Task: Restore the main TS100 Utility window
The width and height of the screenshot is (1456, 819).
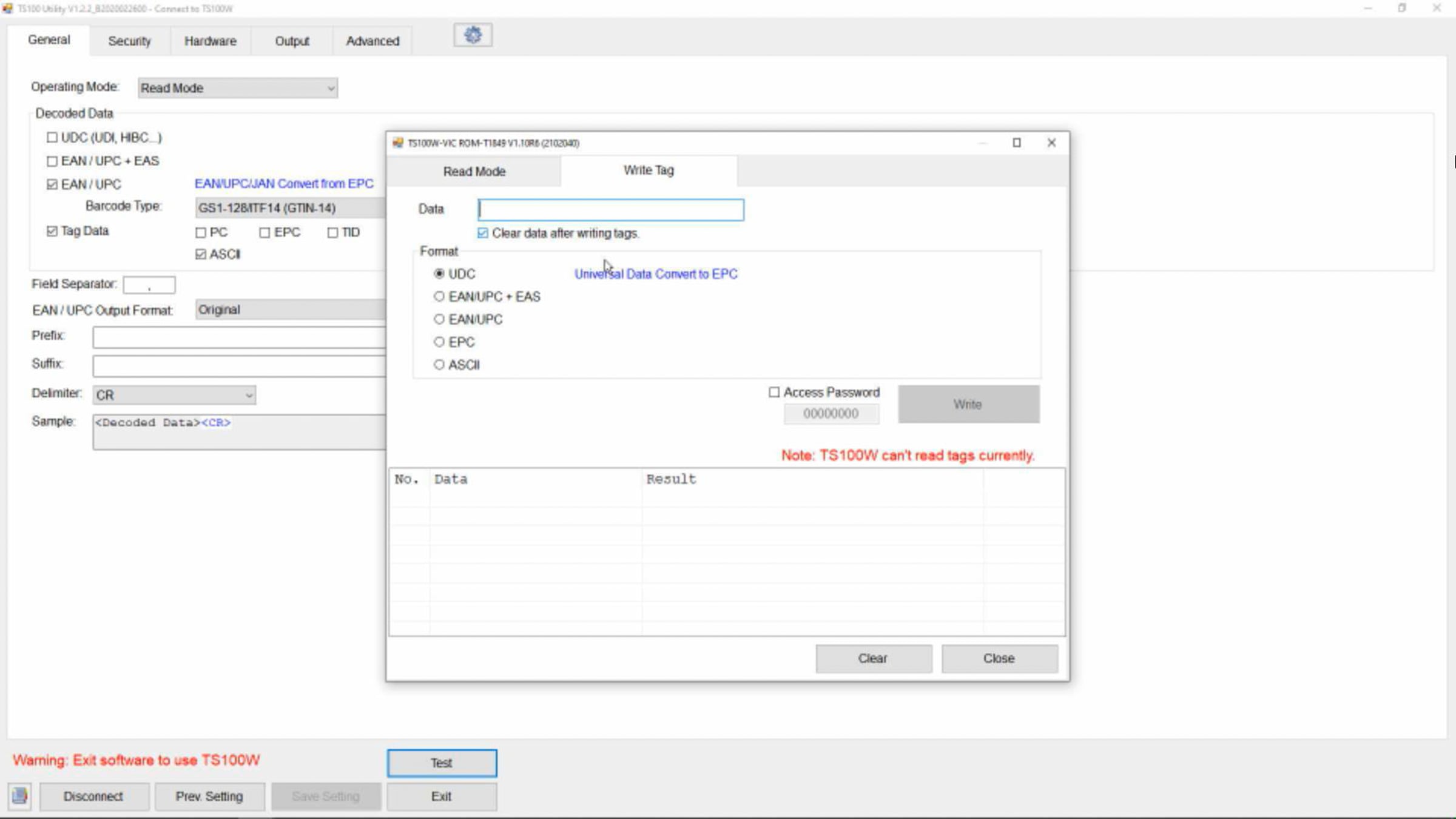Action: point(1402,8)
